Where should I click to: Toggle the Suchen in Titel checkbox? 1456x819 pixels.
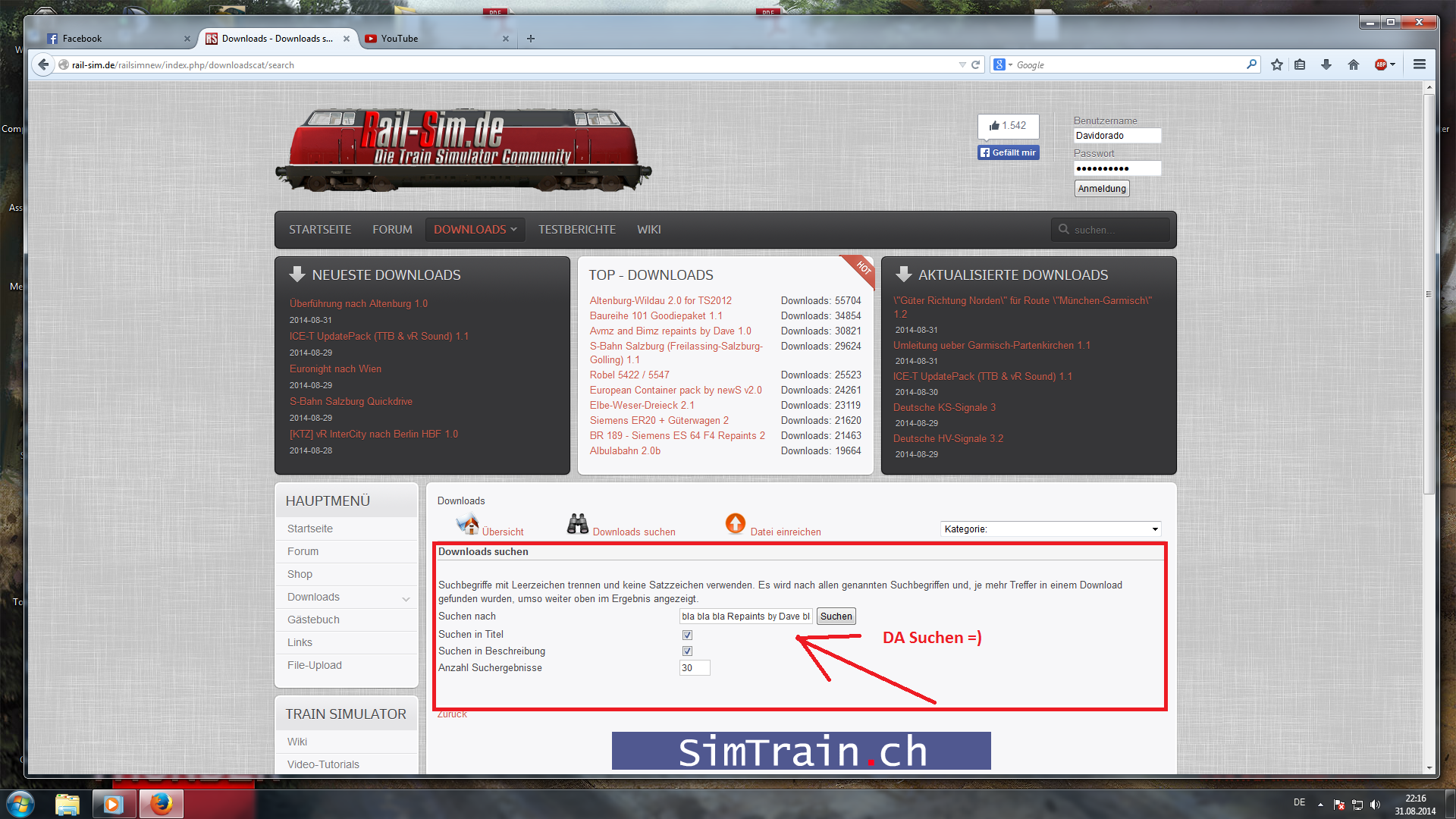point(687,635)
